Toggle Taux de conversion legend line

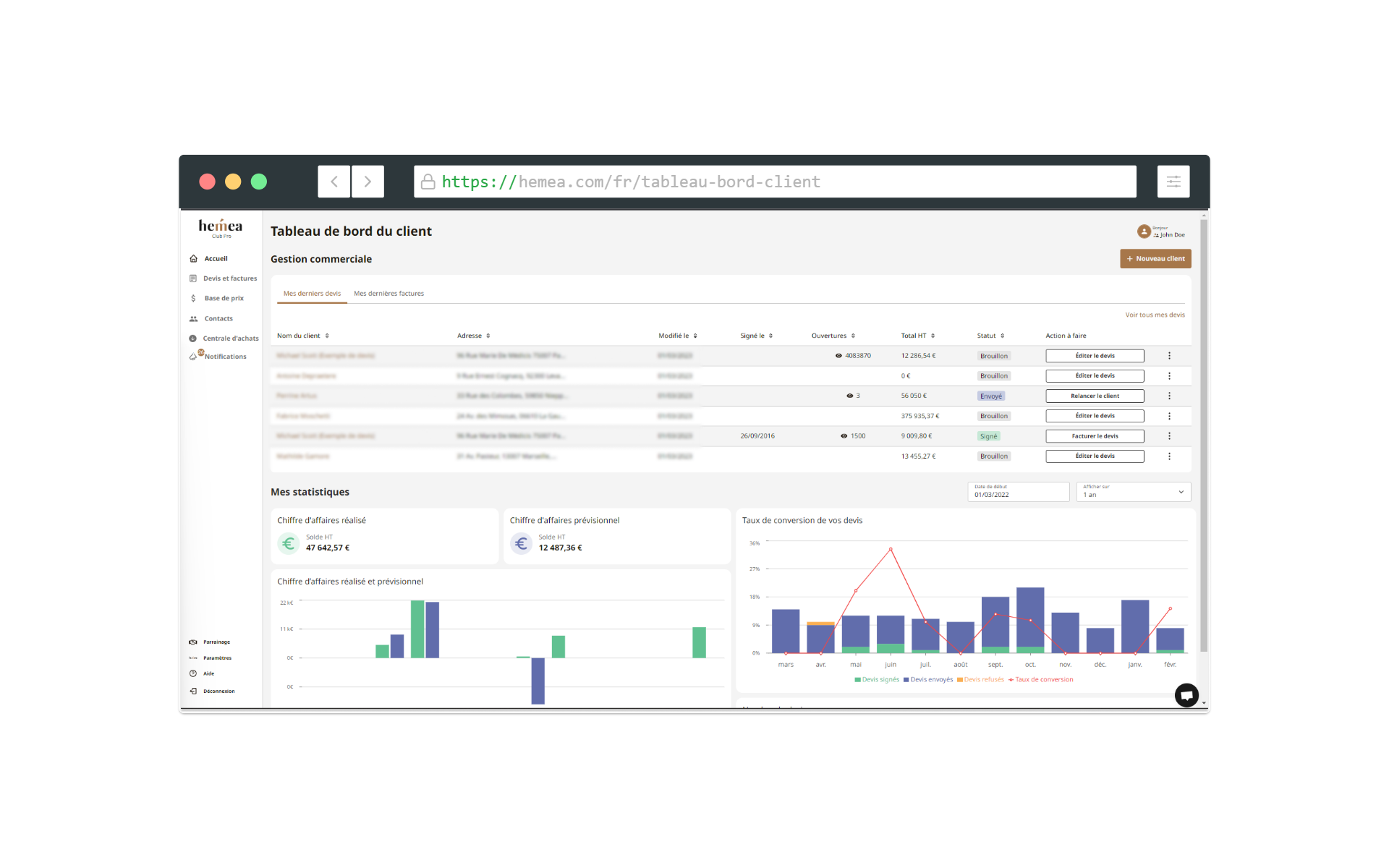pyautogui.click(x=1041, y=680)
